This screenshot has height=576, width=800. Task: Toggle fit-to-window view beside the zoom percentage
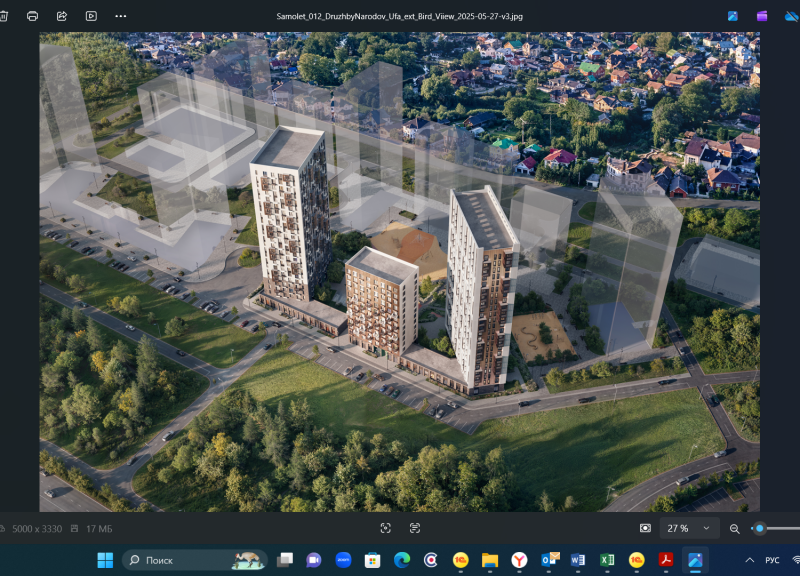645,528
